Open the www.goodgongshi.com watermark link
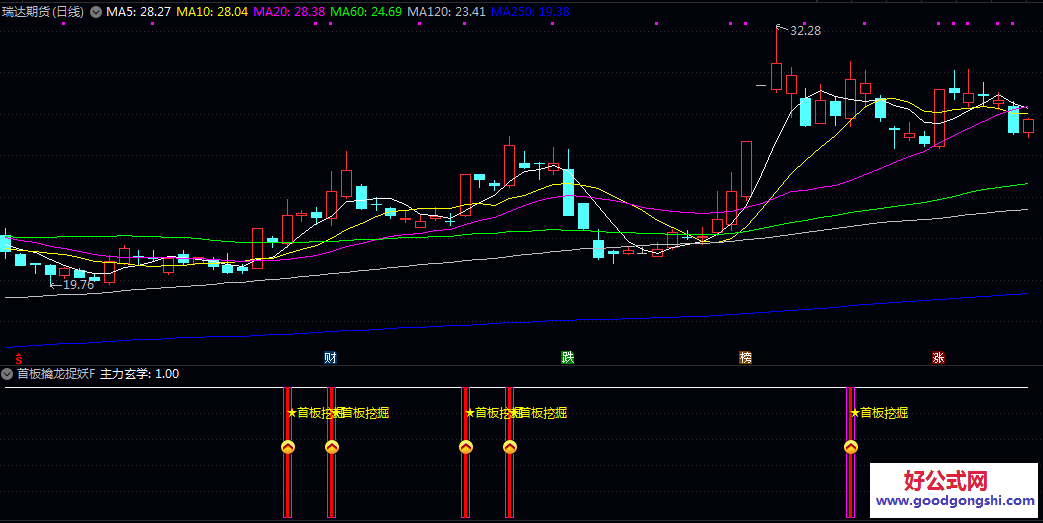 (955, 502)
